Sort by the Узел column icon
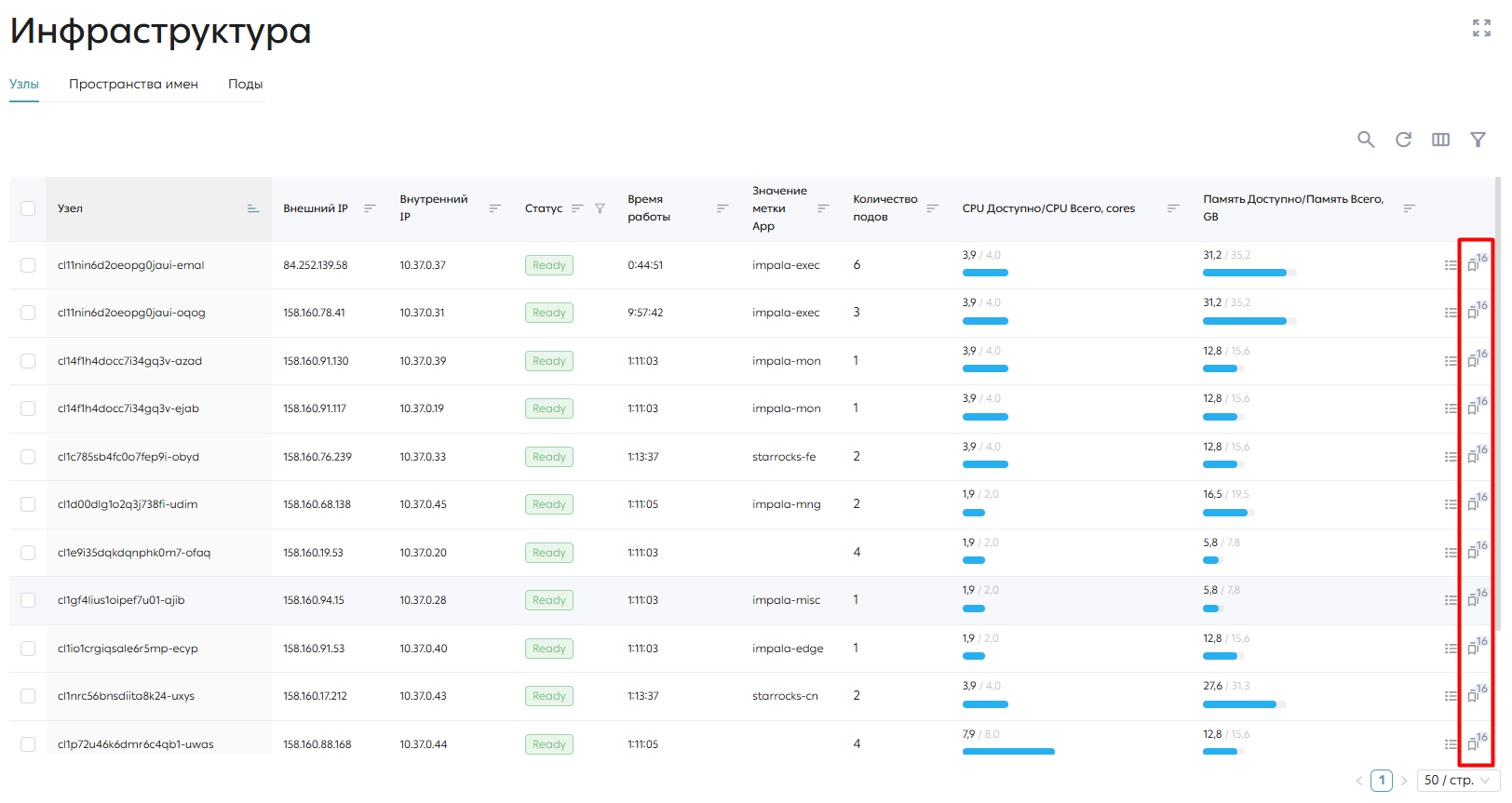 pyautogui.click(x=253, y=208)
